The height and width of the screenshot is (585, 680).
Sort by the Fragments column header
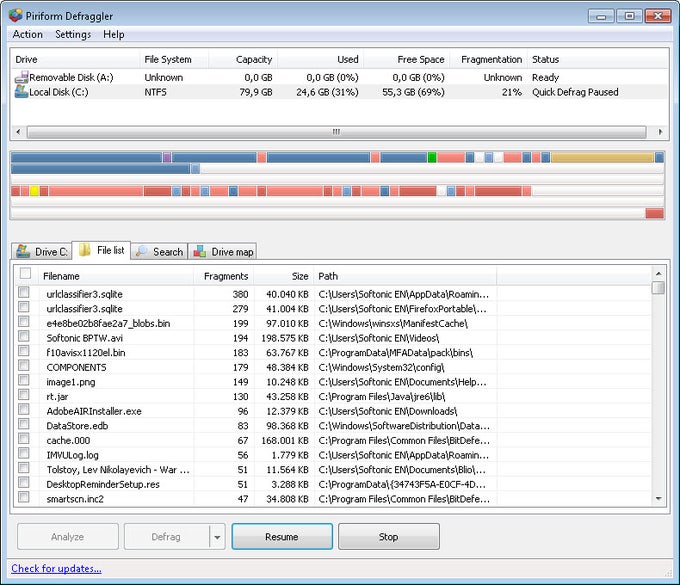pyautogui.click(x=223, y=276)
